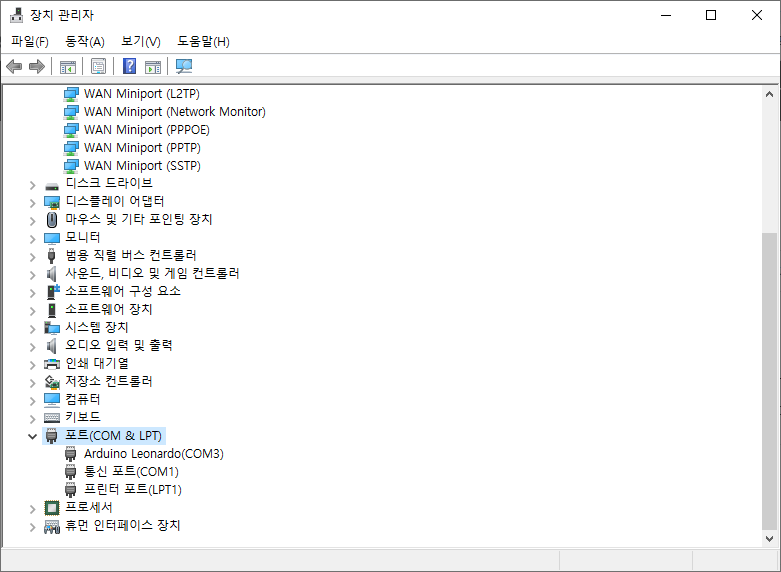Viewport: 781px width, 572px height.
Task: Open the Properties toolbar icon
Action: (99, 66)
